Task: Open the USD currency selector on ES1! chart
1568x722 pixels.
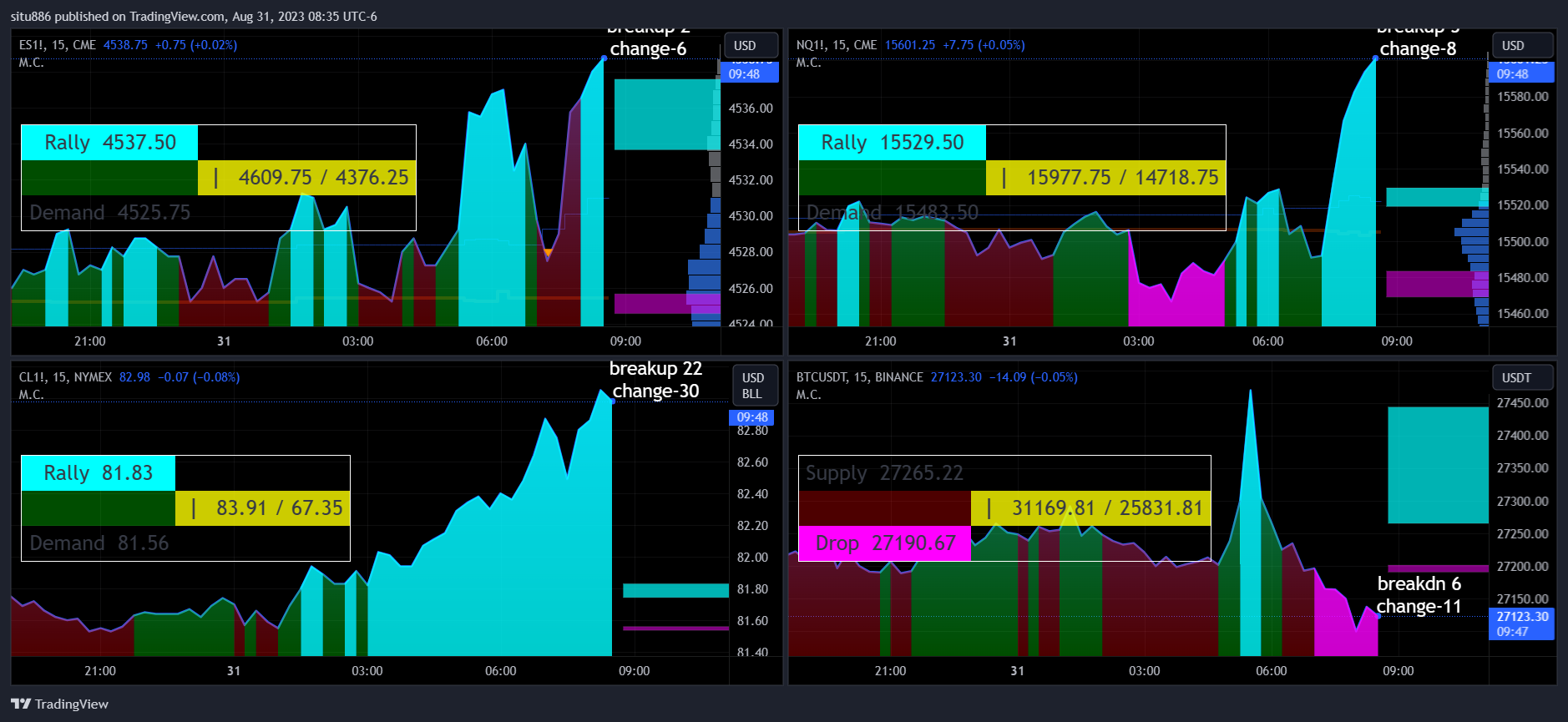Action: 751,45
